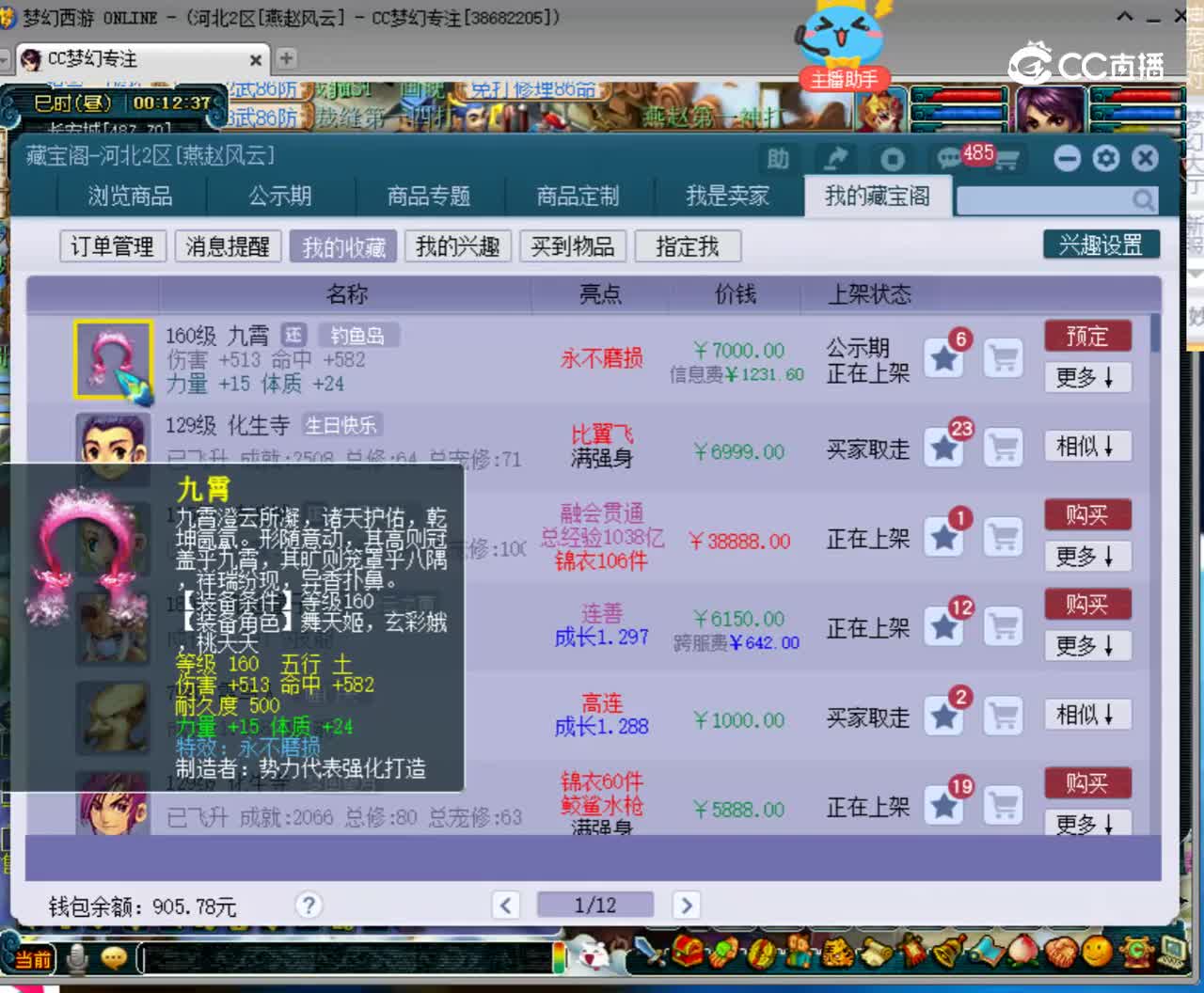Image resolution: width=1204 pixels, height=993 pixels.
Task: Go to previous page arrow
Action: 506,905
